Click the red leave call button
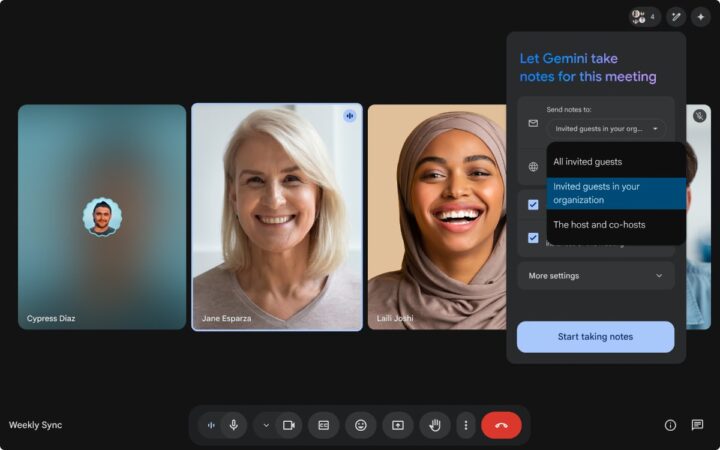The height and width of the screenshot is (450, 720). pos(501,425)
